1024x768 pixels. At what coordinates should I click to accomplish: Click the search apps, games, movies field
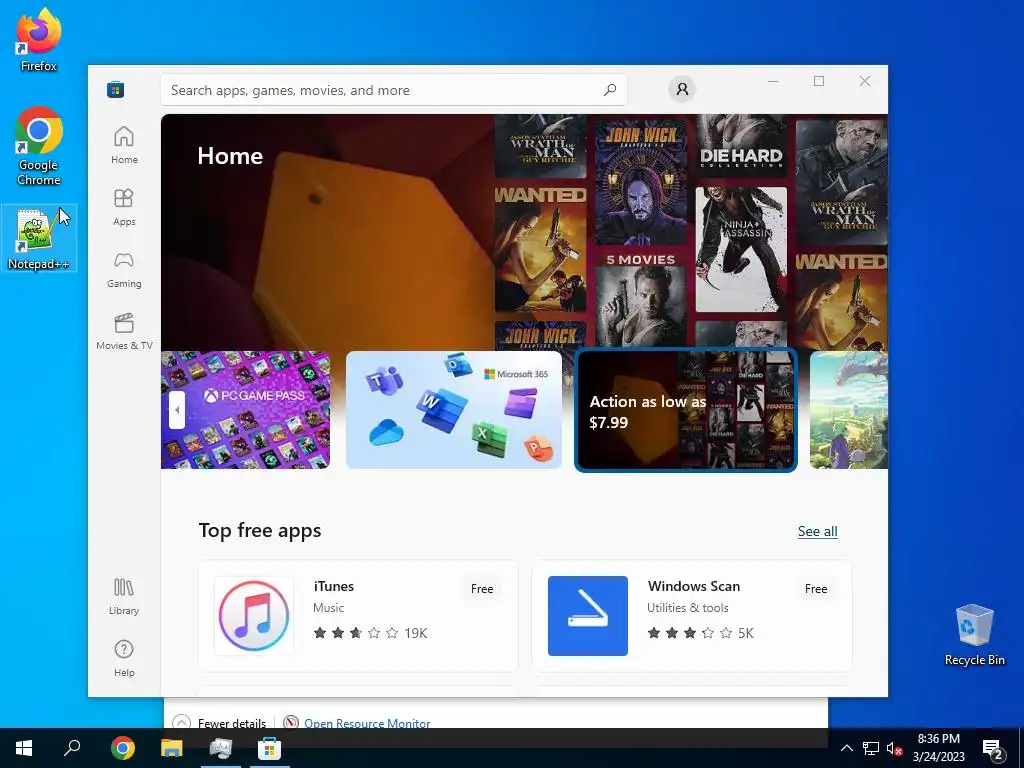point(394,90)
